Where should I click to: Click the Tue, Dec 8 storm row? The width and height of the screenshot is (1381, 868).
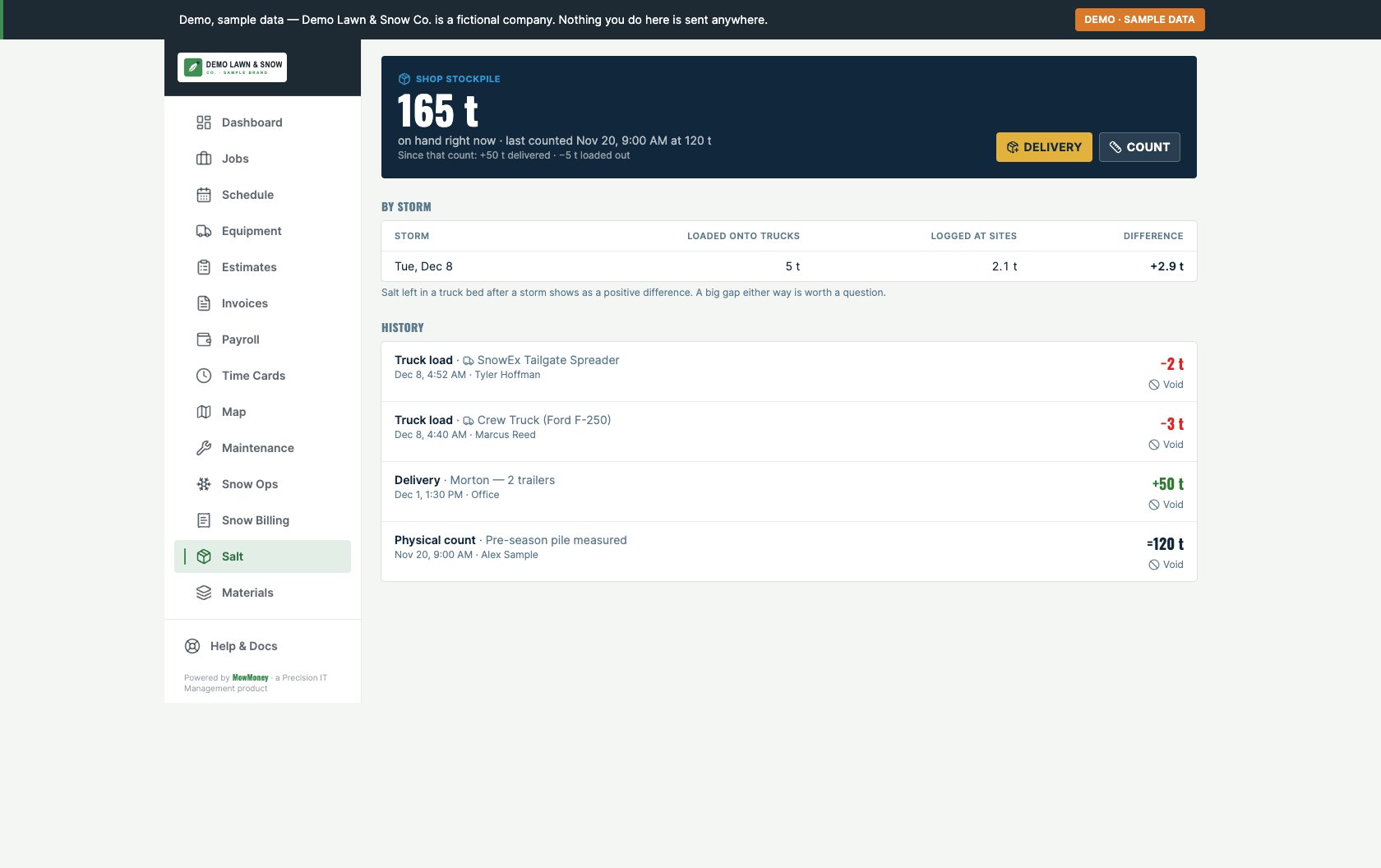tap(789, 266)
